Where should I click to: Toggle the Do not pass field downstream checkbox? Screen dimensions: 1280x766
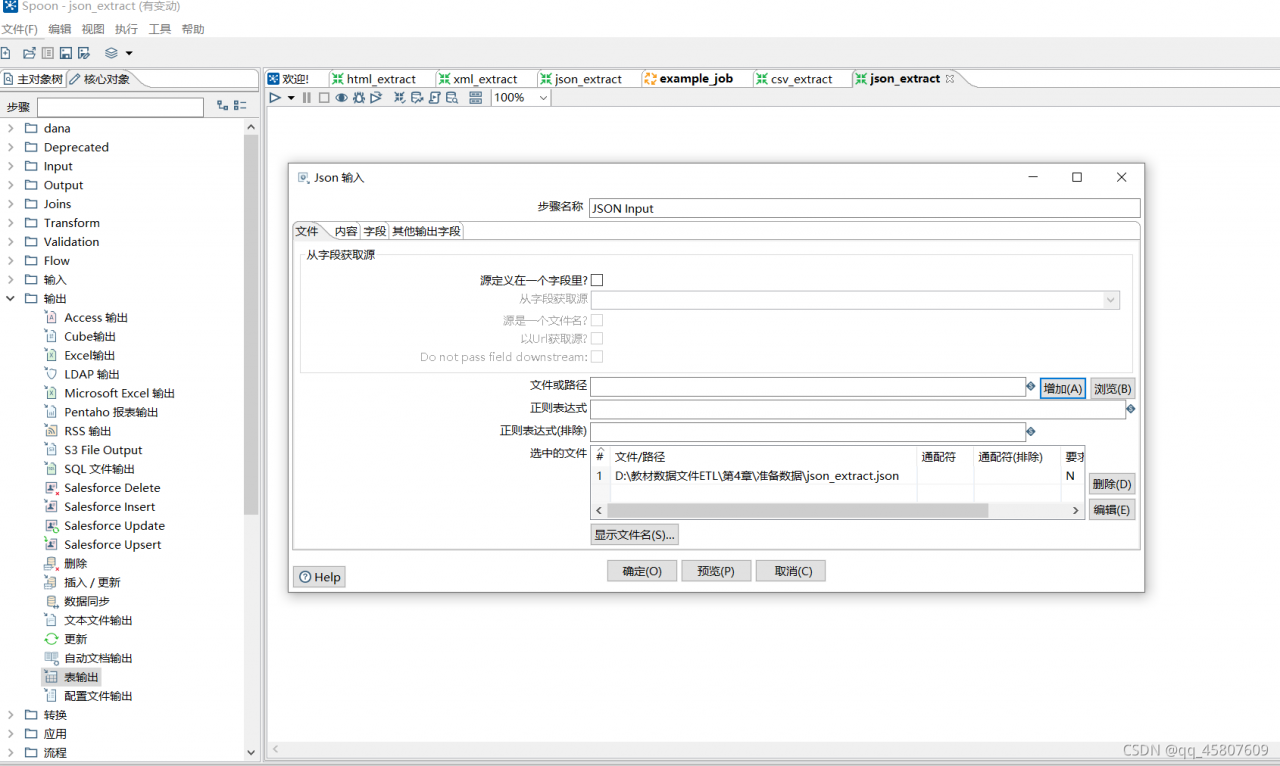pyautogui.click(x=597, y=357)
